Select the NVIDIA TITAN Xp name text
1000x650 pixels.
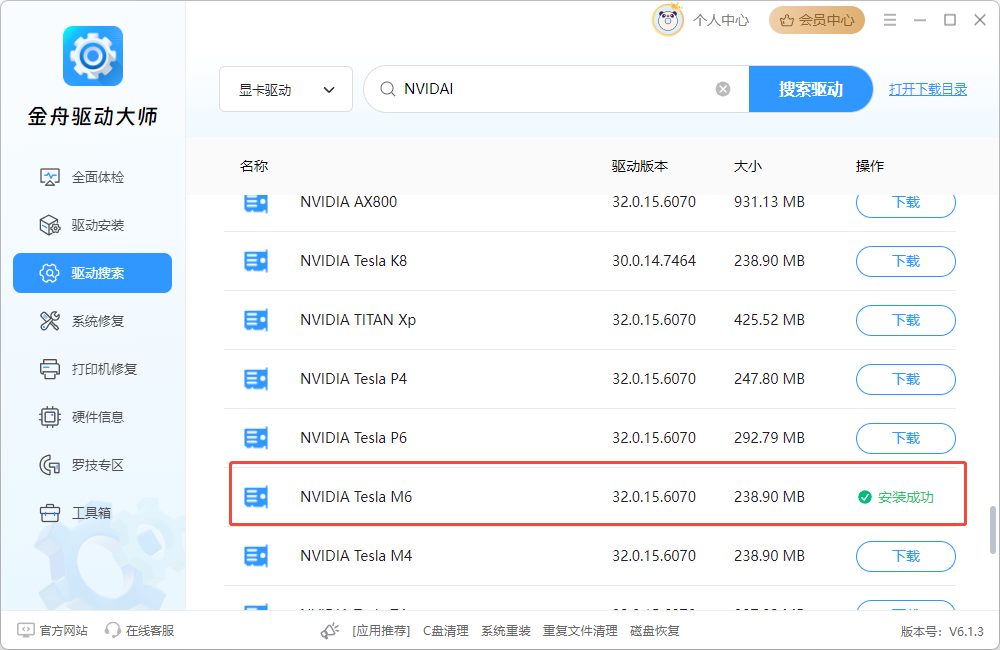[358, 320]
